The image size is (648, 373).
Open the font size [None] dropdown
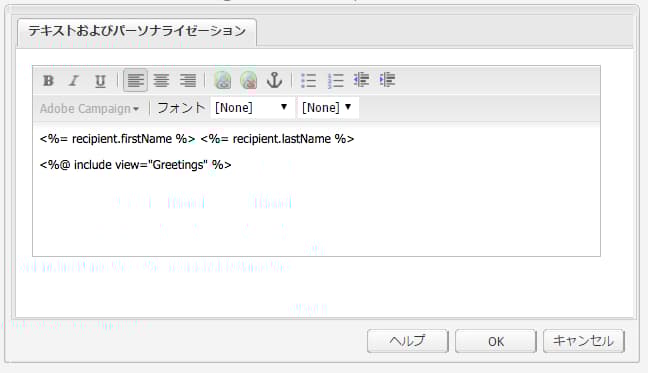click(x=328, y=108)
